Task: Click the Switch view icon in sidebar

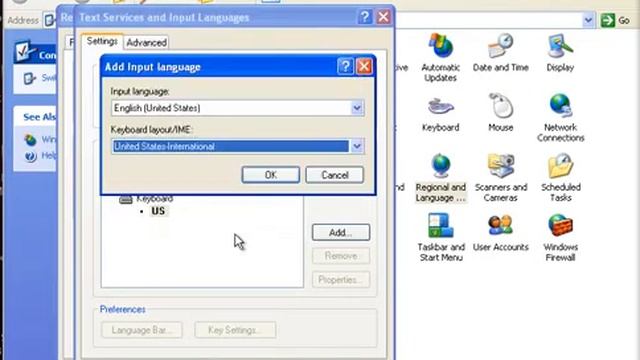Action: pos(29,78)
